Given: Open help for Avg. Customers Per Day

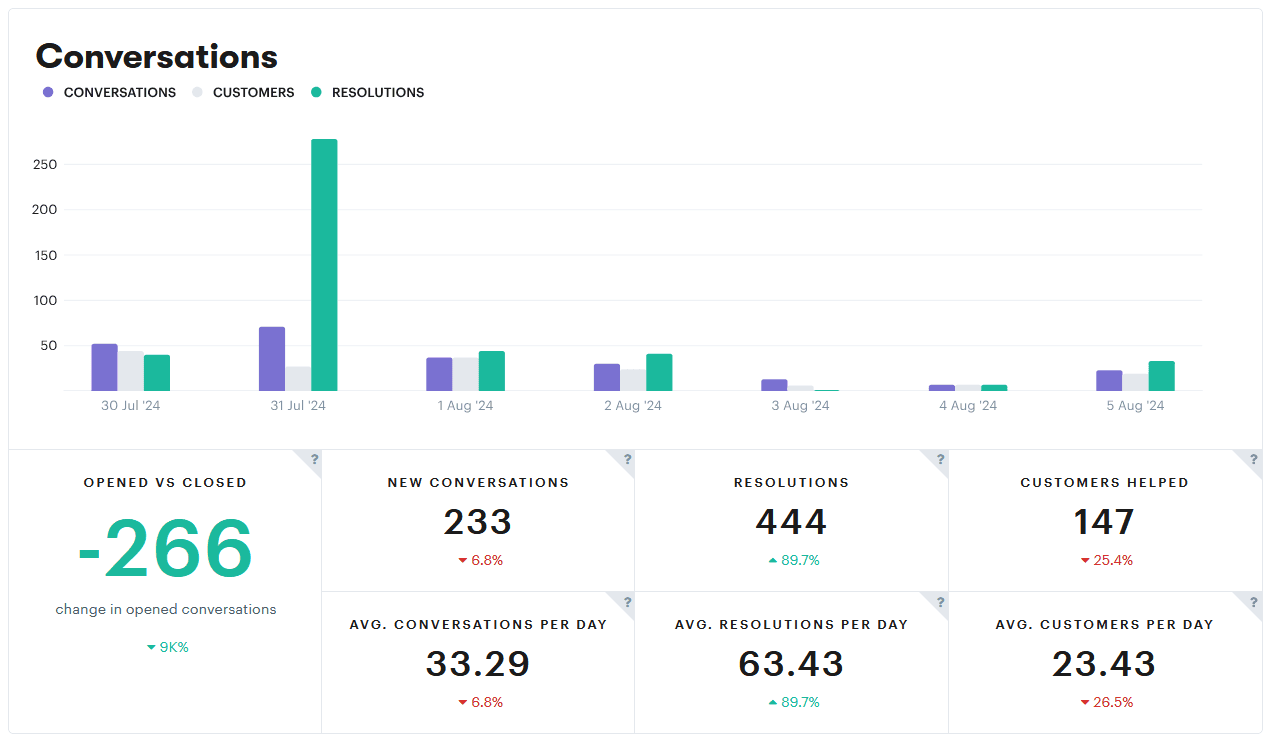Looking at the screenshot, I should pyautogui.click(x=1252, y=603).
